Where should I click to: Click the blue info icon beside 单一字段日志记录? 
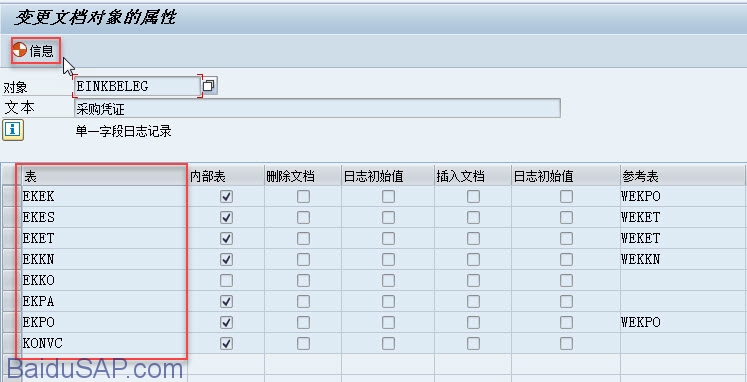click(13, 131)
